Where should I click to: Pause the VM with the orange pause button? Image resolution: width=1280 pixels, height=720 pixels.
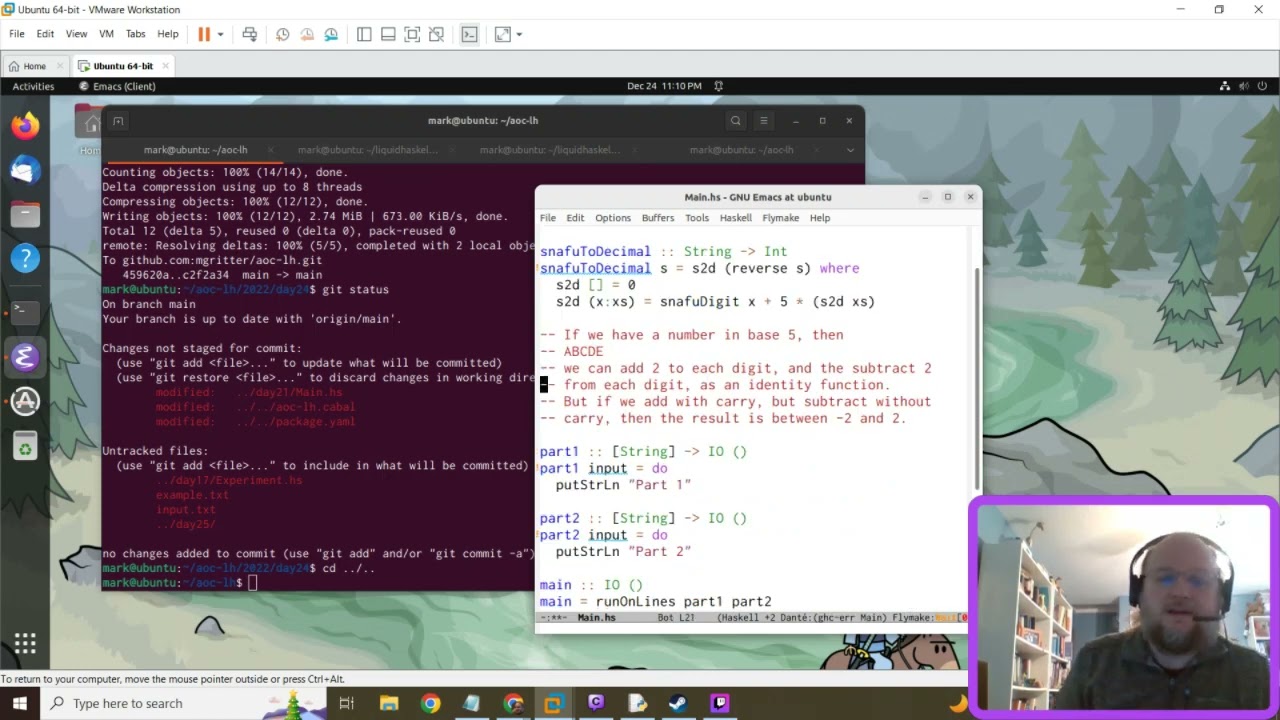(204, 34)
